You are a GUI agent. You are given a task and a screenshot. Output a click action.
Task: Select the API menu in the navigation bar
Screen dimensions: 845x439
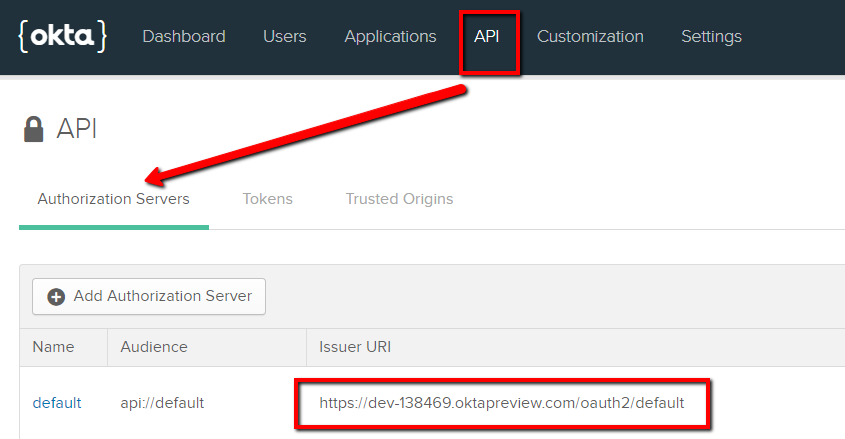(x=487, y=37)
